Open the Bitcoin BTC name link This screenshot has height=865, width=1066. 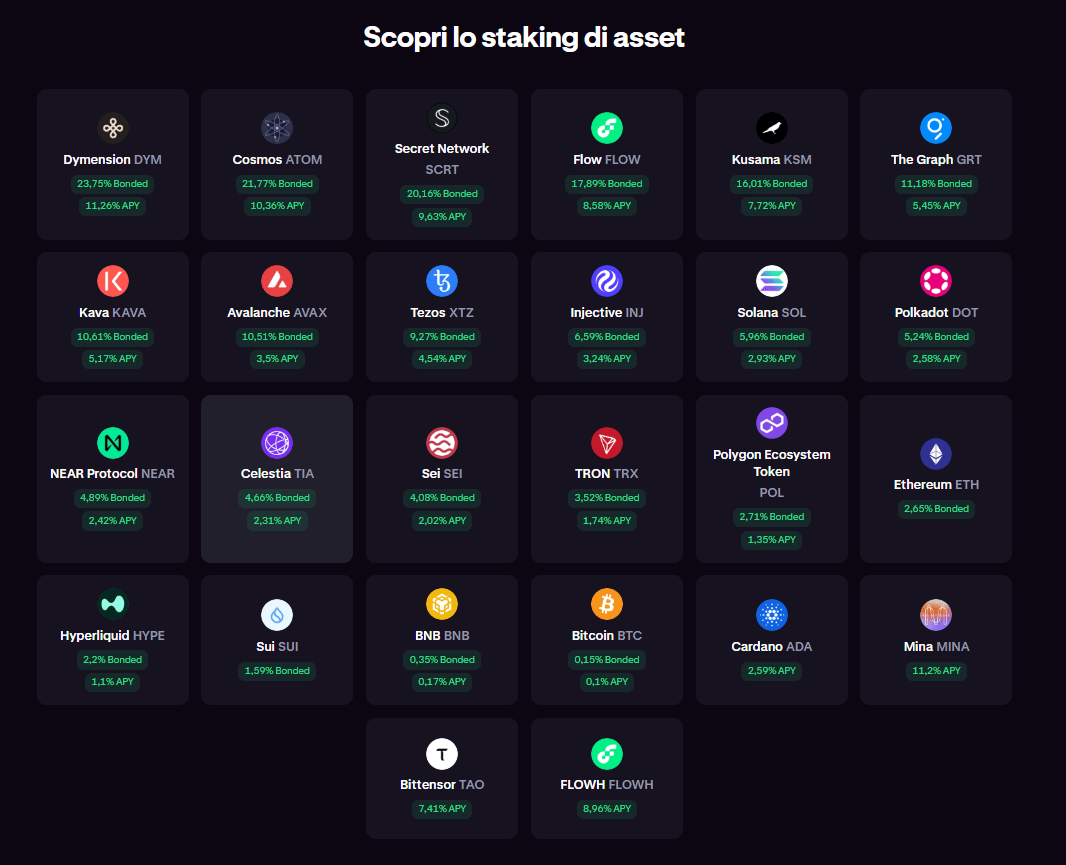pyautogui.click(x=607, y=636)
